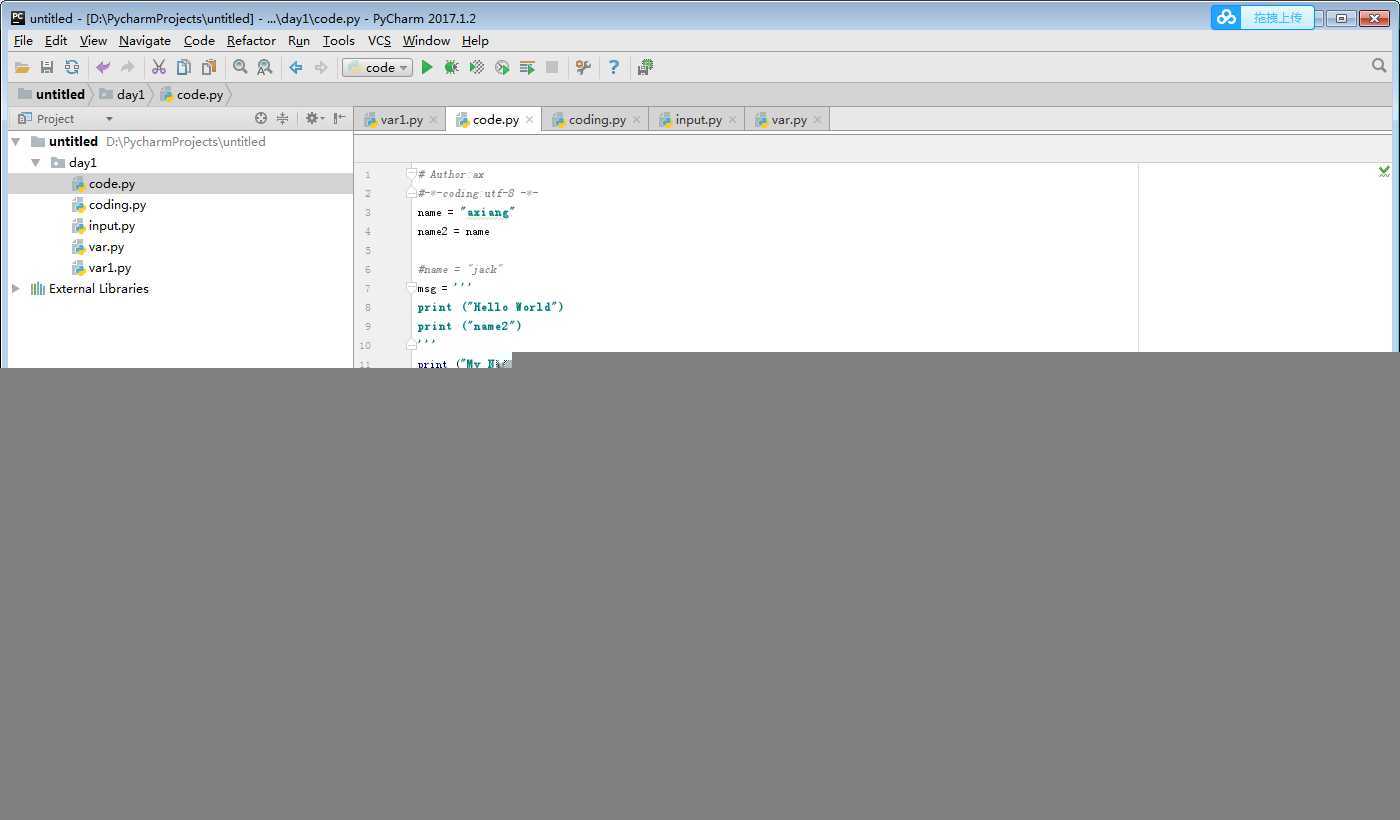Screen dimensions: 1400x820
Task: Open the Refactor menu
Action: point(251,40)
